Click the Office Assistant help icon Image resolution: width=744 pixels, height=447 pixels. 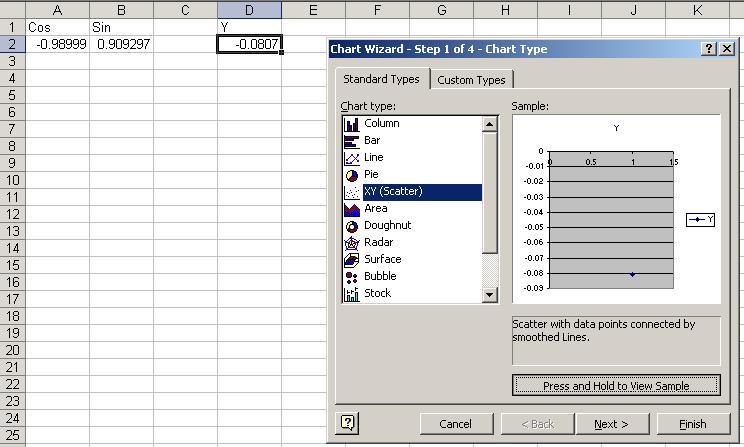pyautogui.click(x=348, y=423)
